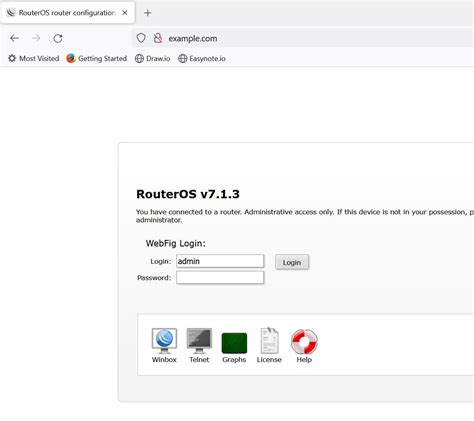
Task: Open the tracking protection shield icon
Action: coord(141,38)
